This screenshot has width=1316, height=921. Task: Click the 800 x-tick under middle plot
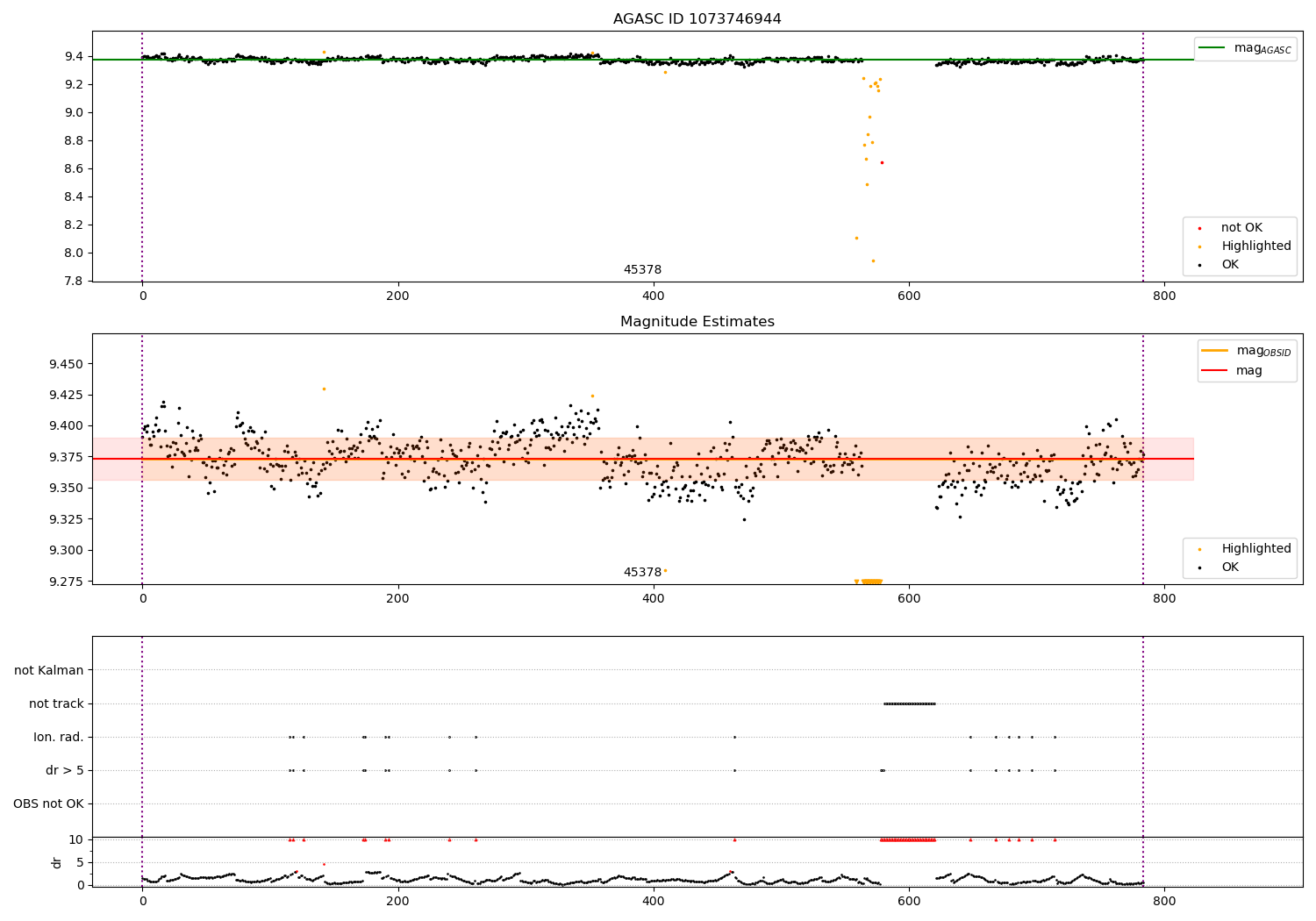point(1164,599)
